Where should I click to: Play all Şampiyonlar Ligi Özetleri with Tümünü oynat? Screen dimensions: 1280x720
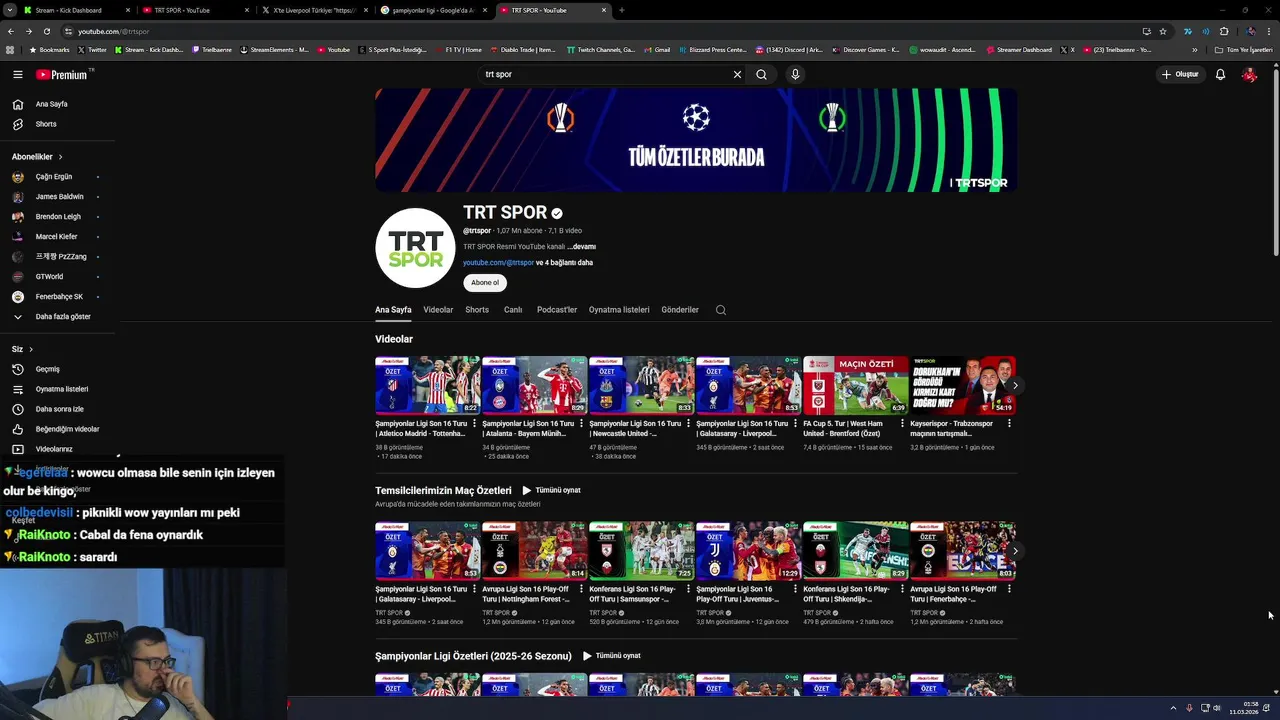(x=611, y=656)
